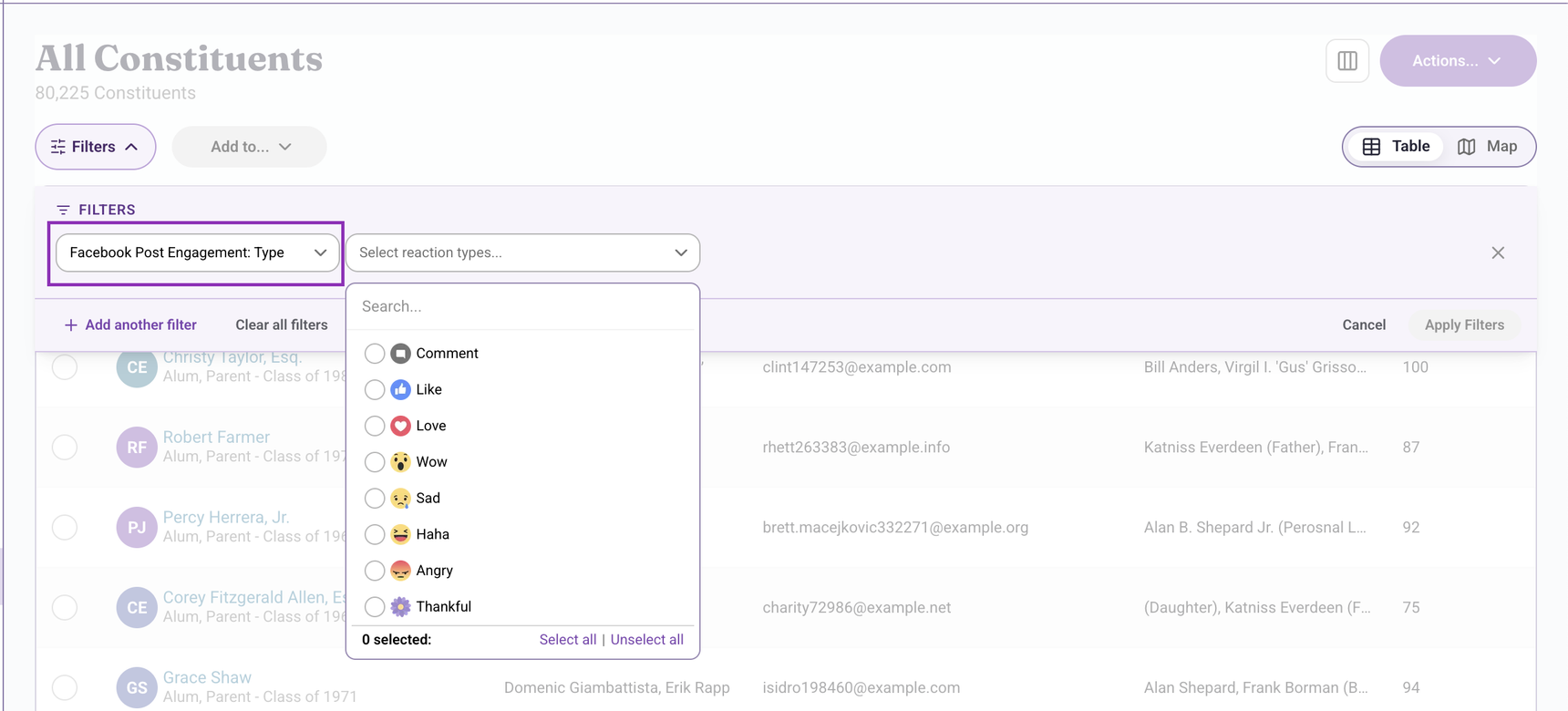Click the Wow emoji icon
The width and height of the screenshot is (1568, 711).
coord(400,462)
